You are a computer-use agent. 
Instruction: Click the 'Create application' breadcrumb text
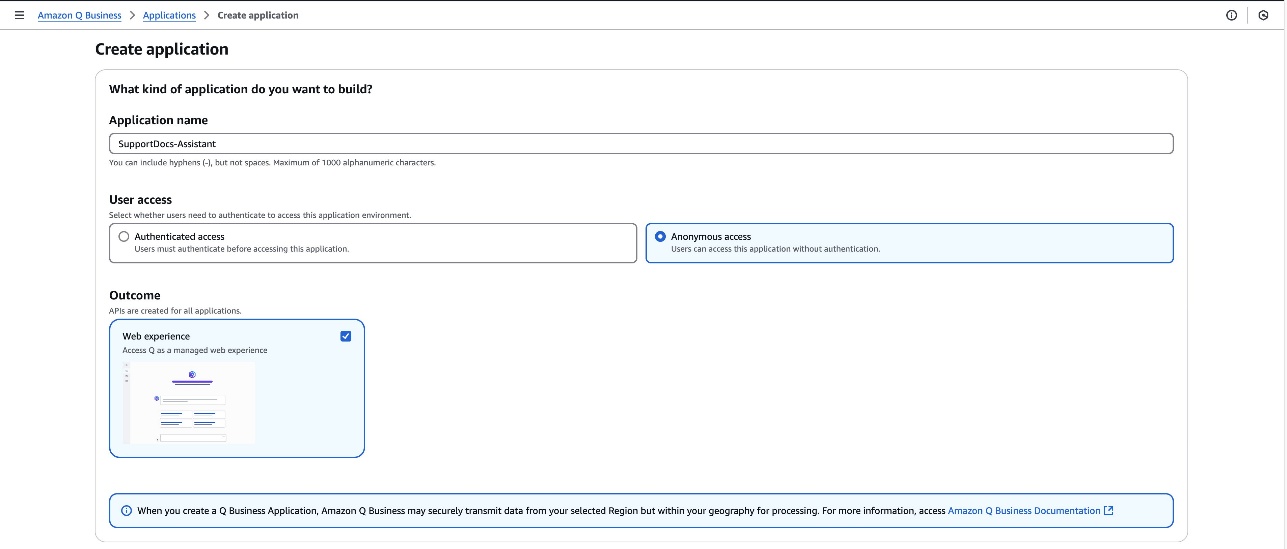258,15
